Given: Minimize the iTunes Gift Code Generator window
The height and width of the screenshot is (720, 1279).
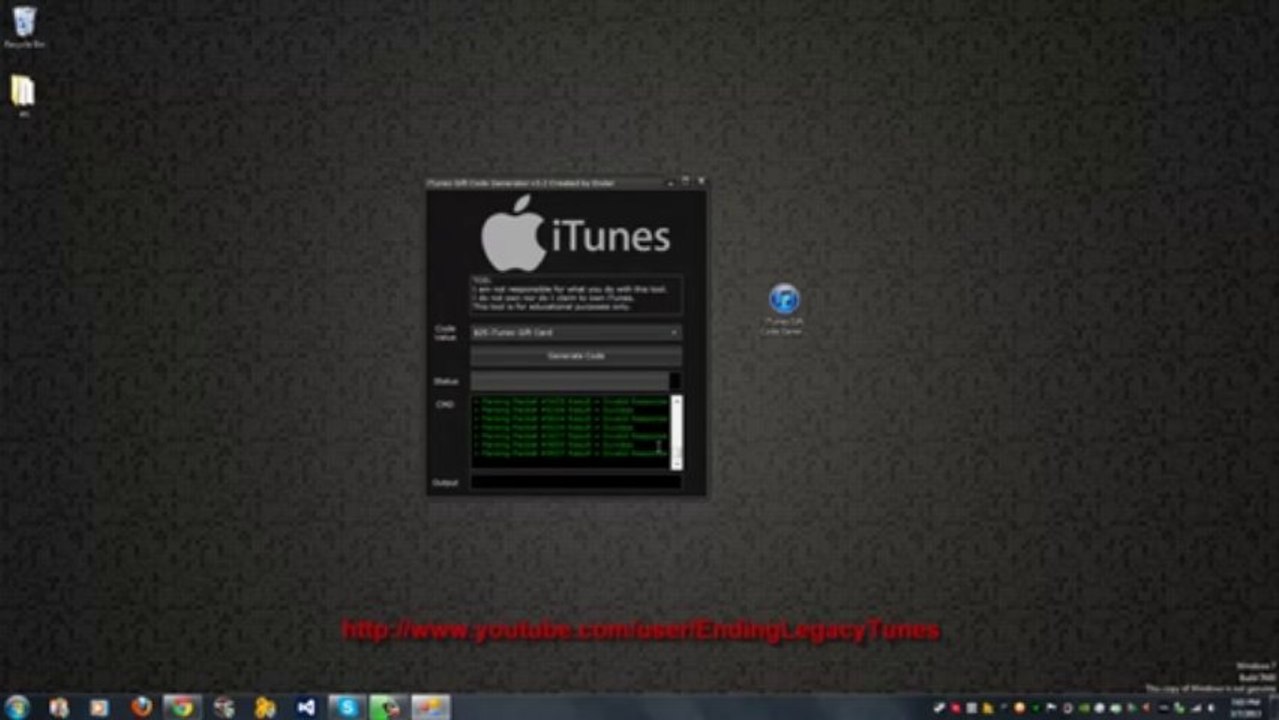Looking at the screenshot, I should click(x=671, y=182).
